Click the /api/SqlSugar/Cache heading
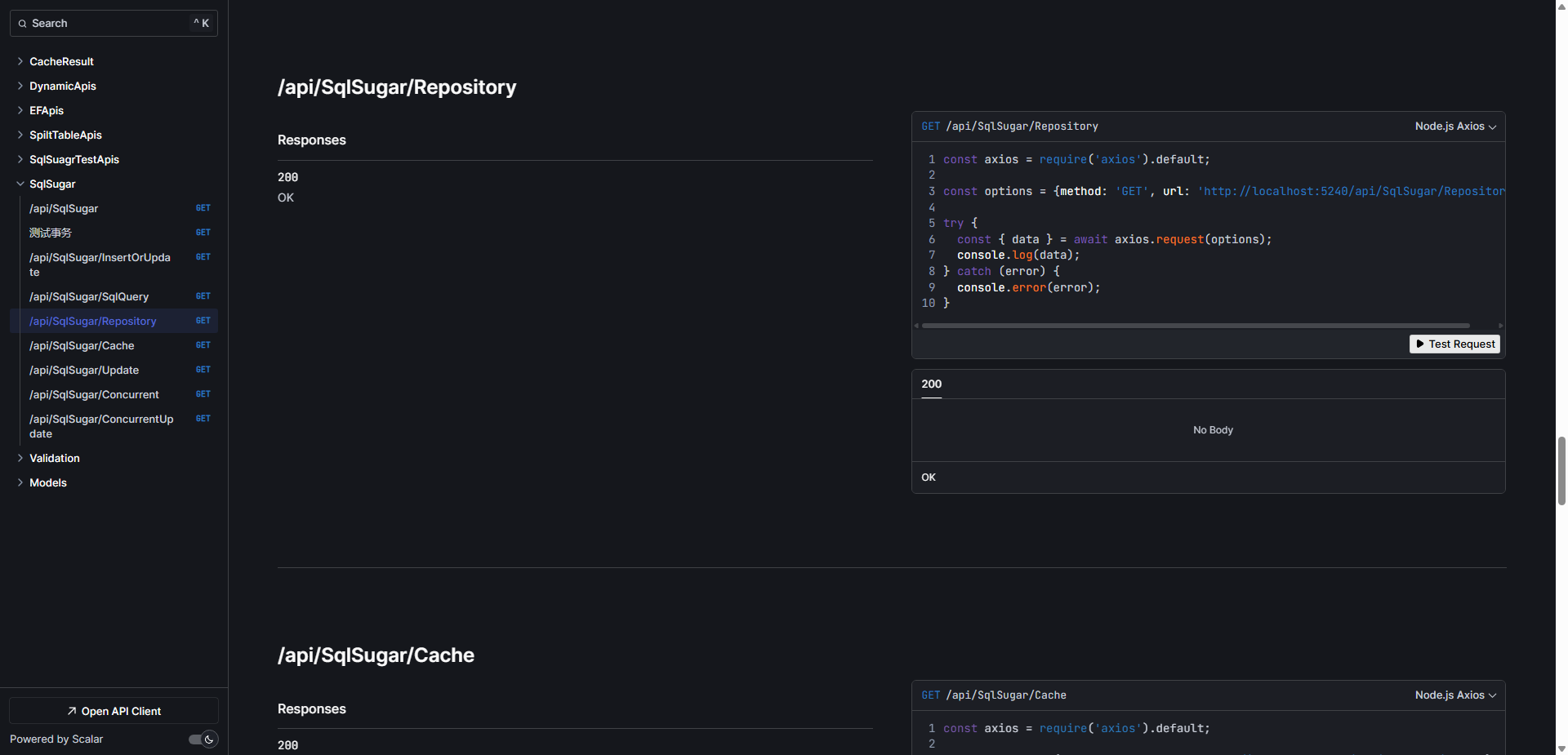 pos(376,655)
